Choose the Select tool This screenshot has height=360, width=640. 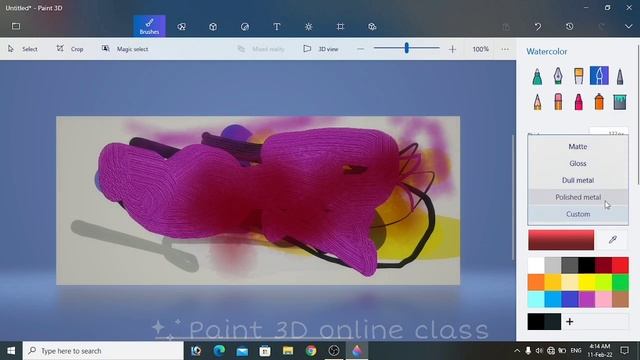pyautogui.click(x=23, y=49)
